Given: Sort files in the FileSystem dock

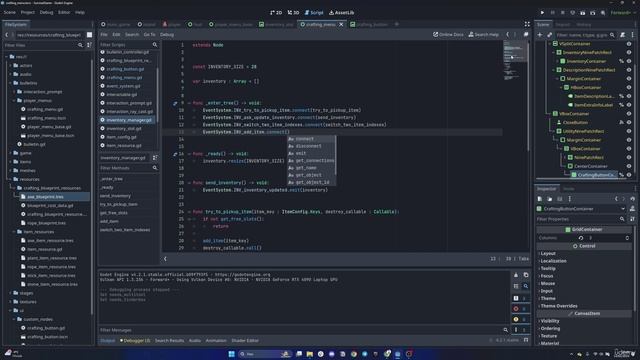Looking at the screenshot, I should 89,45.
